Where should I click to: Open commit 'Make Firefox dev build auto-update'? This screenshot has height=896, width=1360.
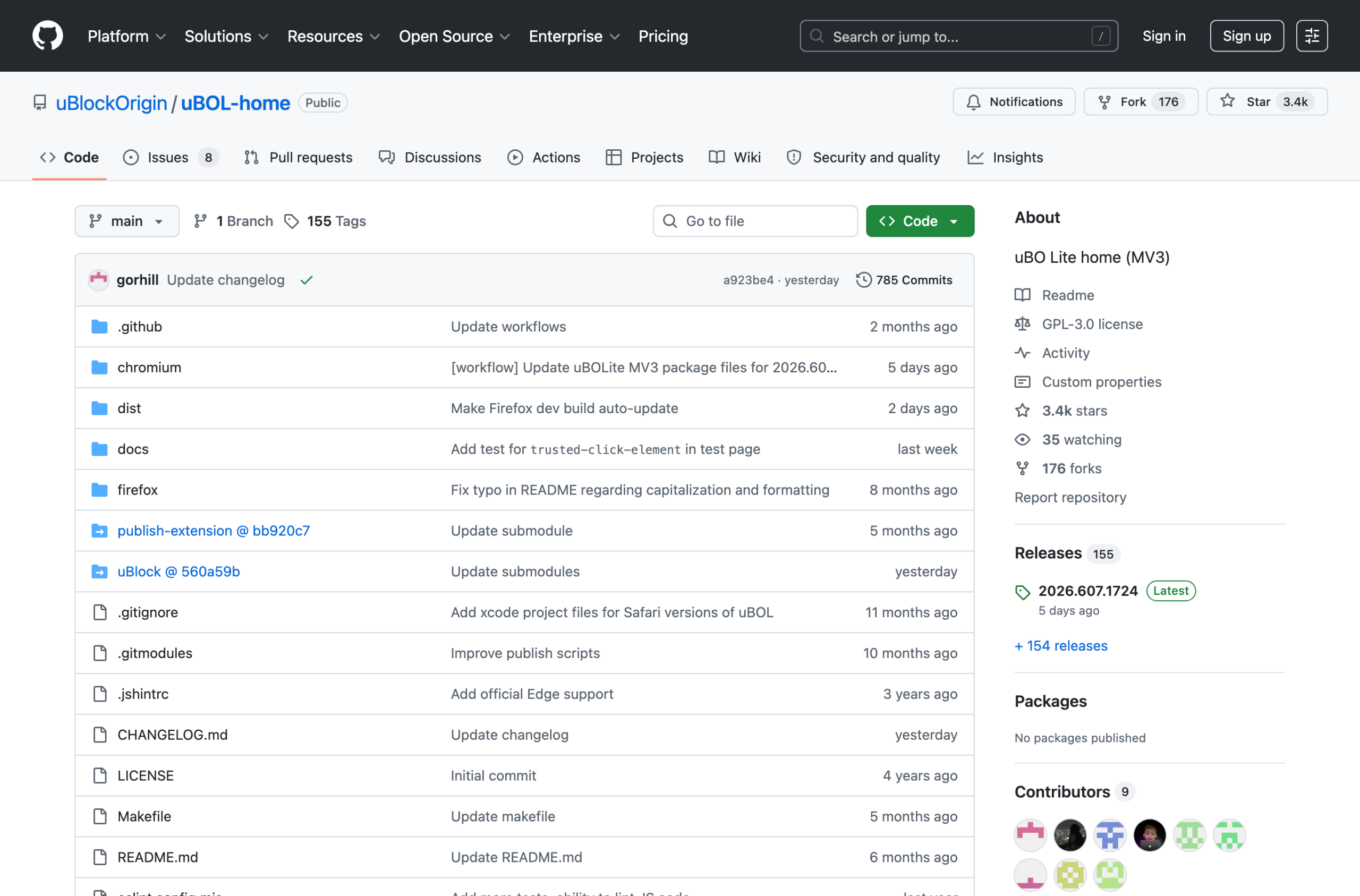(564, 408)
